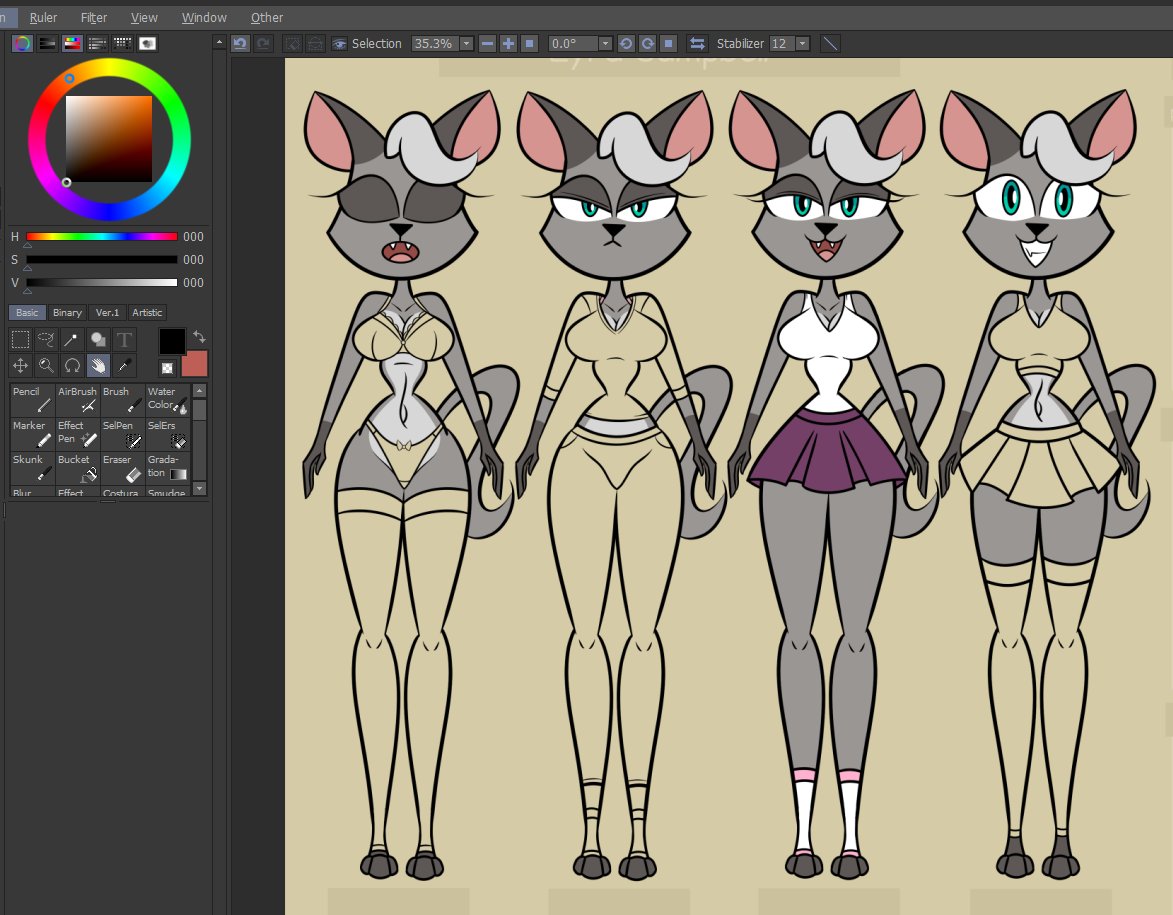Screen dimensions: 1173x915
Task: Open the Stabilizer value 12 dropdown
Action: pos(803,43)
